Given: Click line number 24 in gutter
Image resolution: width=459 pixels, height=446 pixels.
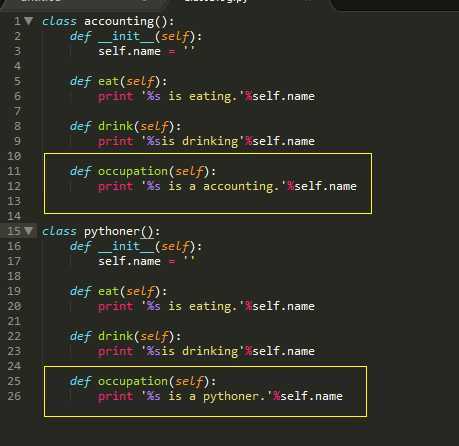Looking at the screenshot, I should click(14, 366).
